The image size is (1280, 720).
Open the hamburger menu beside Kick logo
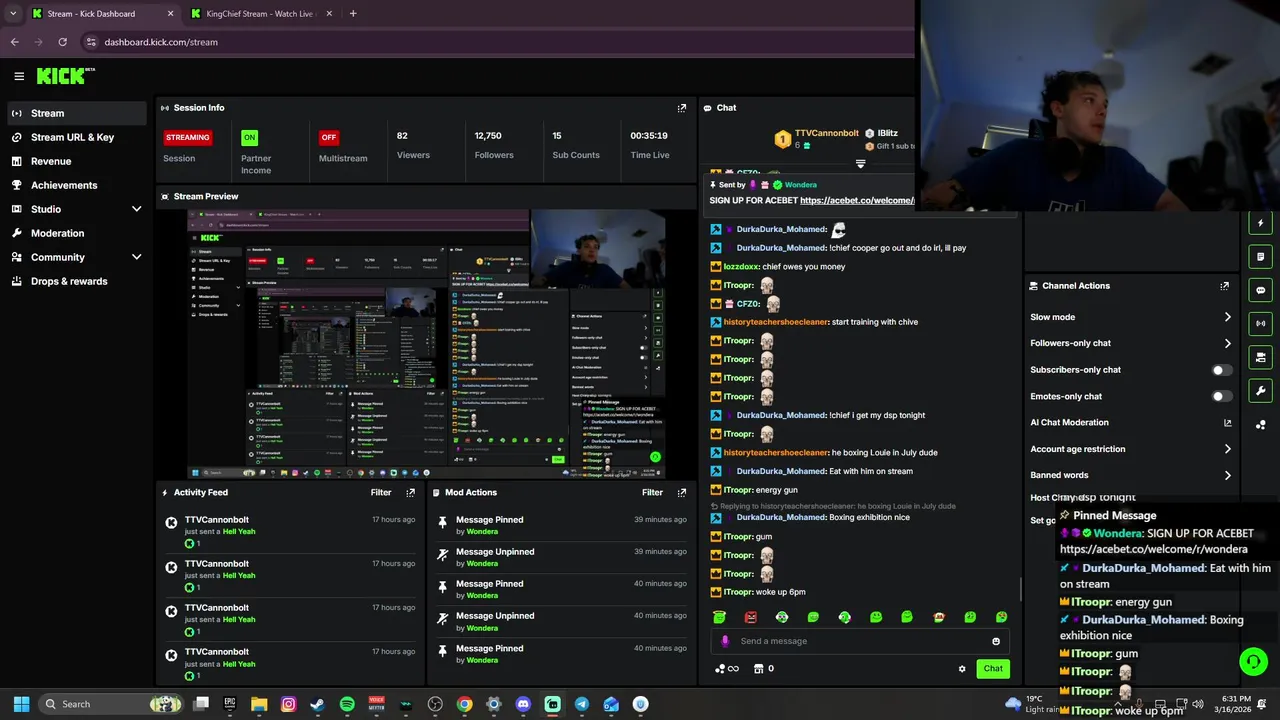pos(19,76)
